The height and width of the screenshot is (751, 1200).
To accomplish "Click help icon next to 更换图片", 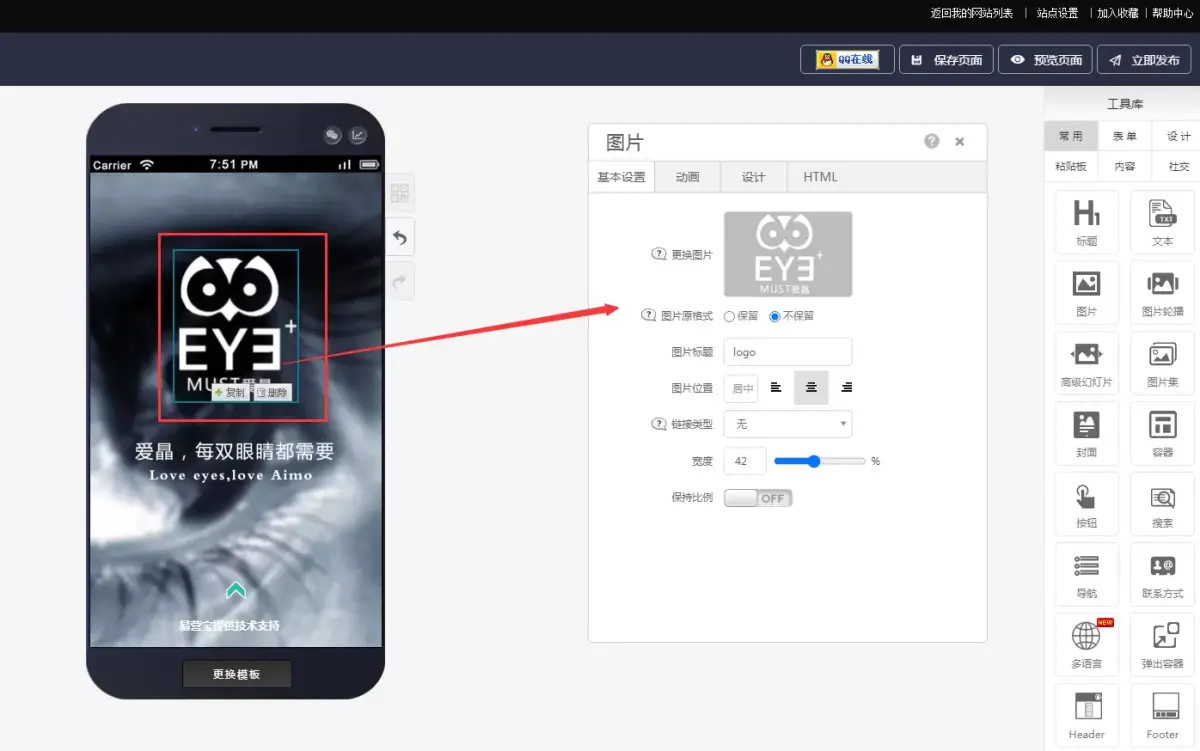I will point(659,254).
